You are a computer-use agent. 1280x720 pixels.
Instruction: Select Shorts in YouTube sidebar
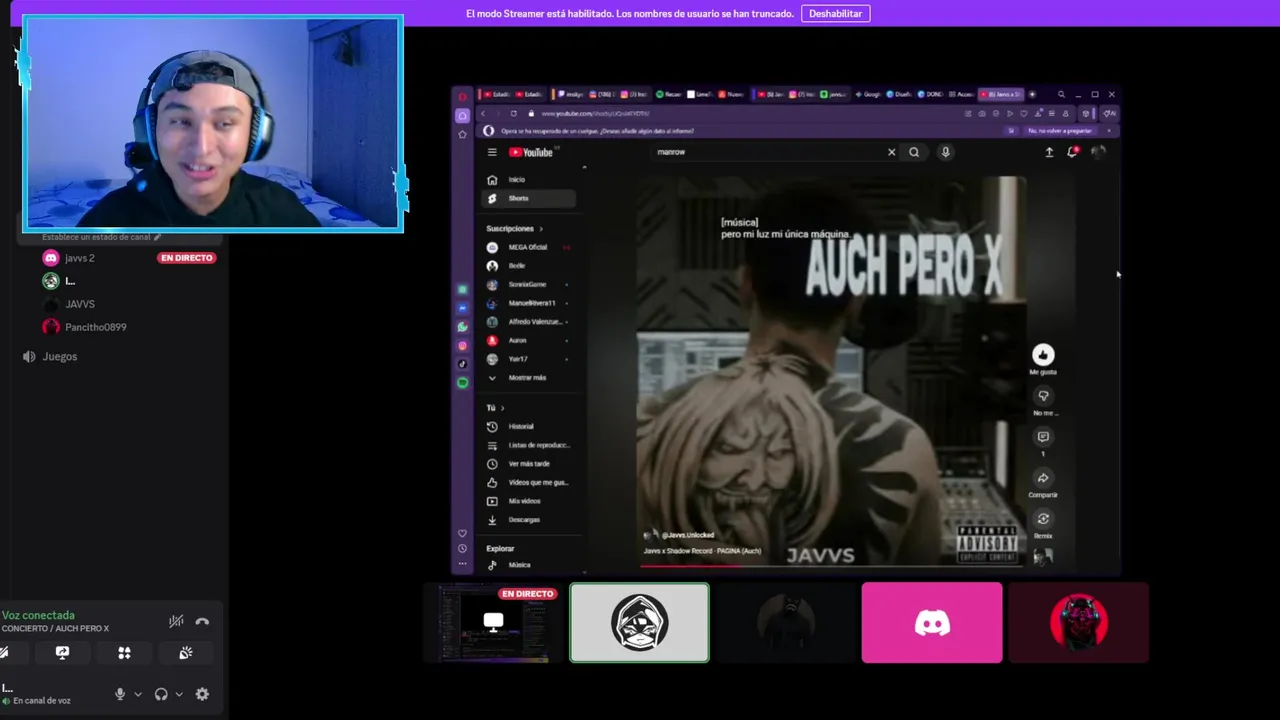pos(529,198)
